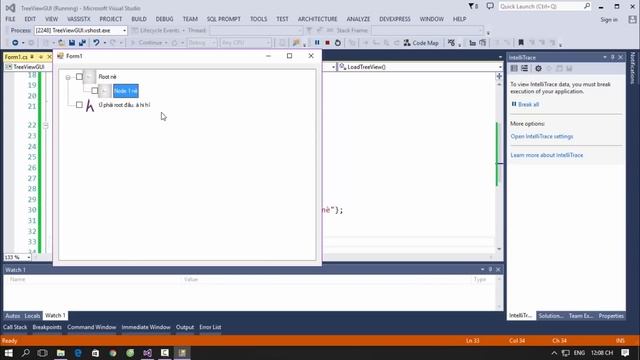This screenshot has width=640, height=360.
Task: Open the Watch 1 window options dropdown arrow
Action: click(x=482, y=269)
